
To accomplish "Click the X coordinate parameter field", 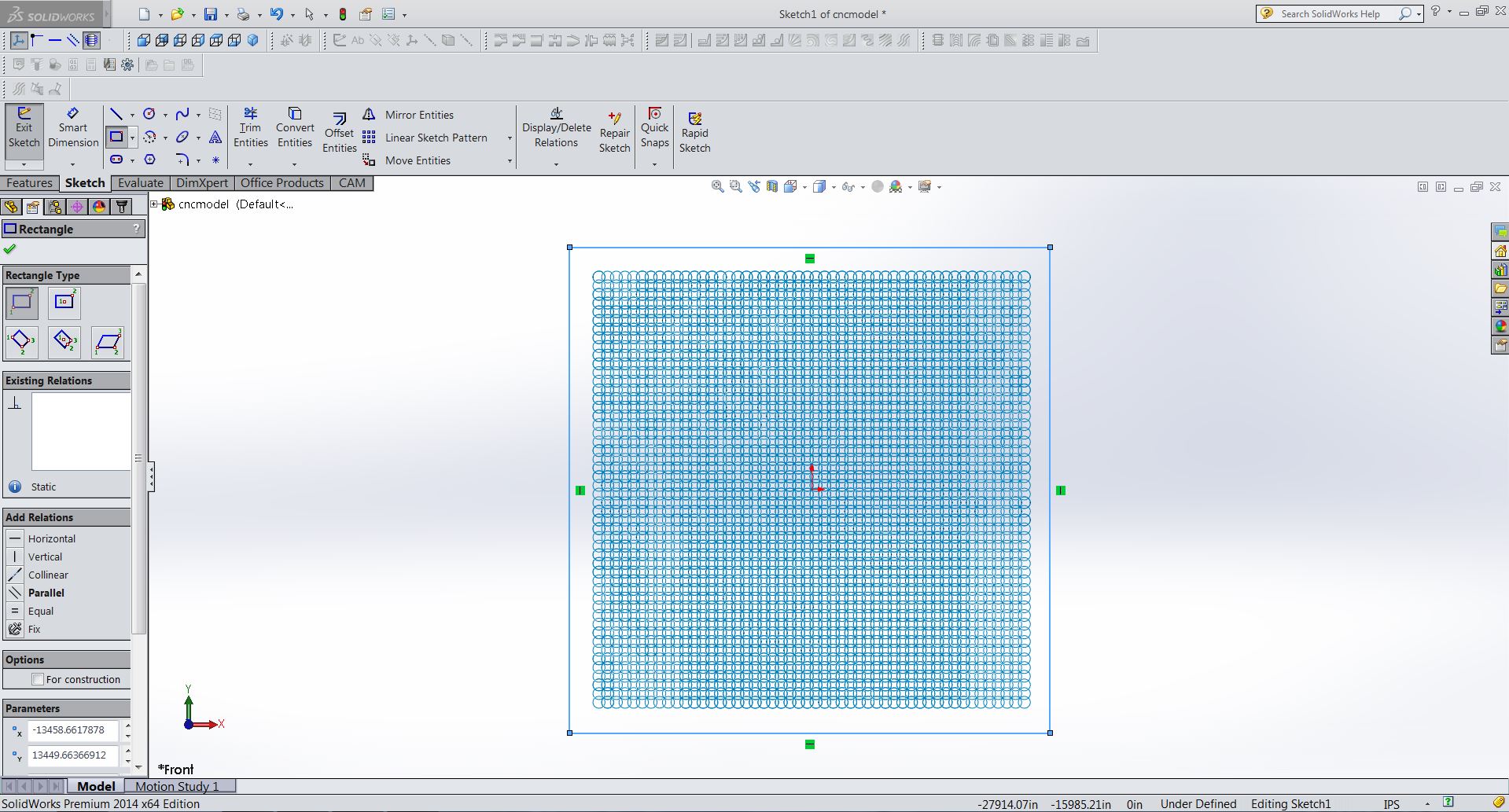I will pos(72,730).
